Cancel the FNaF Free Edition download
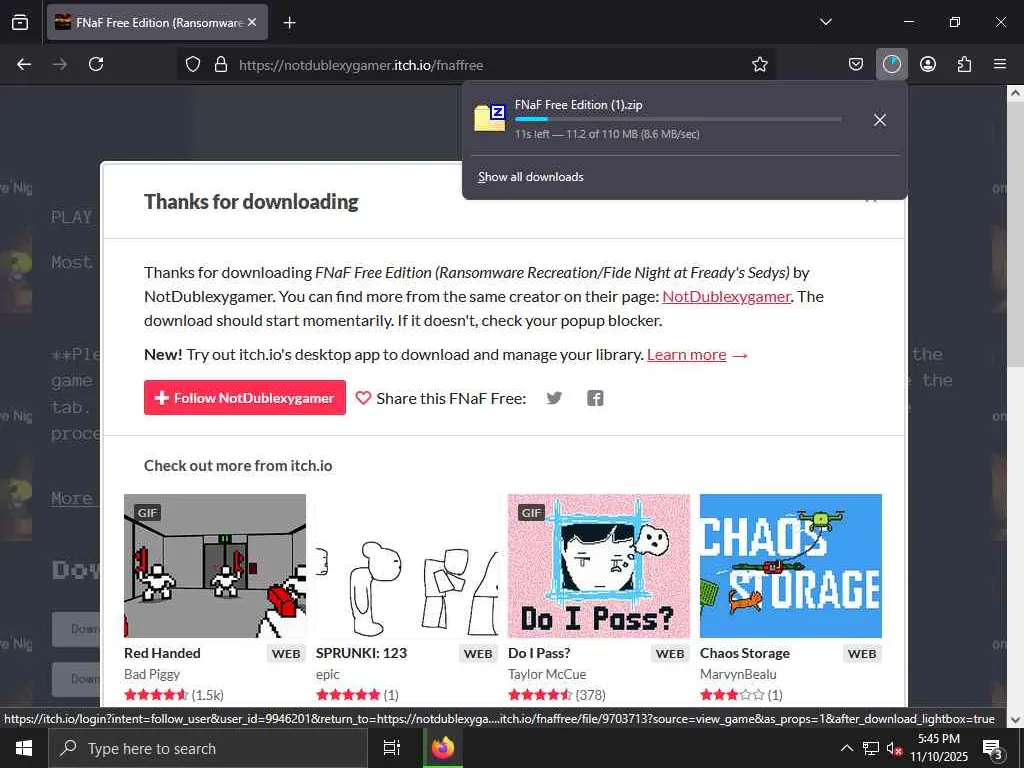 [x=880, y=120]
